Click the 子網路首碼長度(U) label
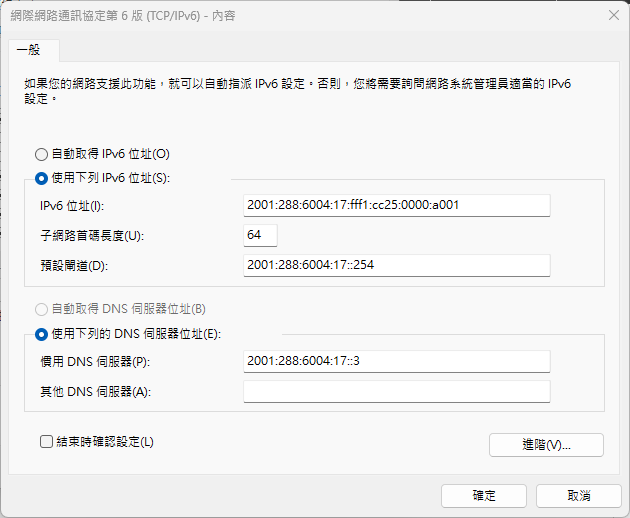The height and width of the screenshot is (518, 630). pos(92,235)
